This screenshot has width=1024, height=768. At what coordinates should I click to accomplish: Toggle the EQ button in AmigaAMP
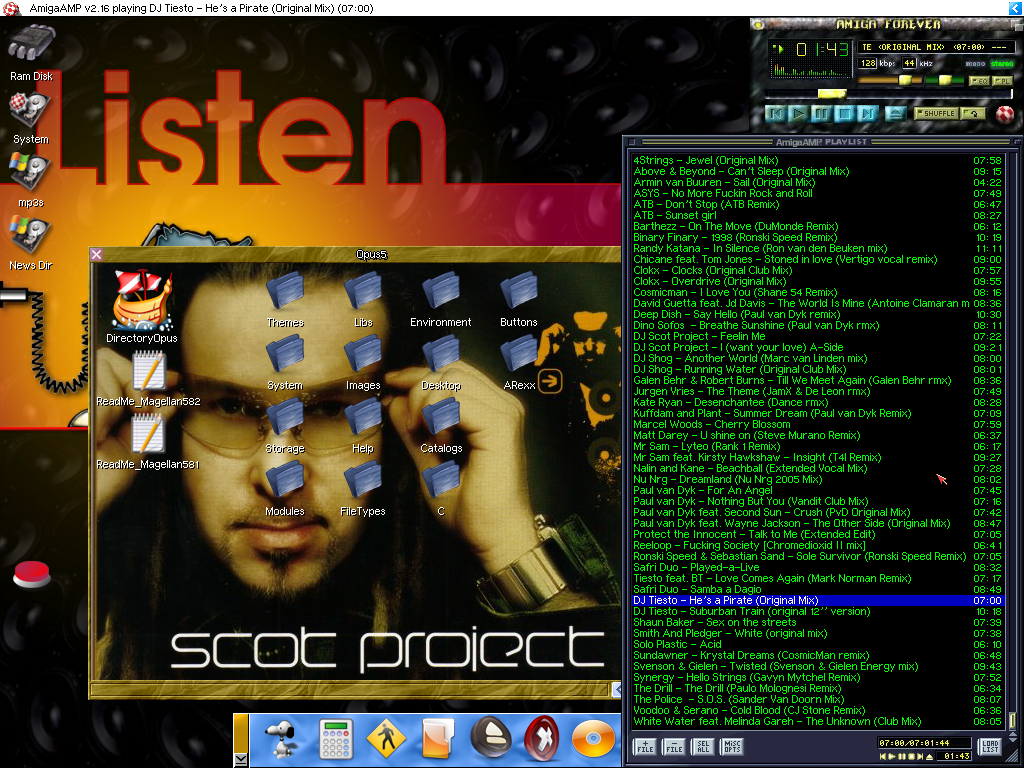(x=978, y=81)
